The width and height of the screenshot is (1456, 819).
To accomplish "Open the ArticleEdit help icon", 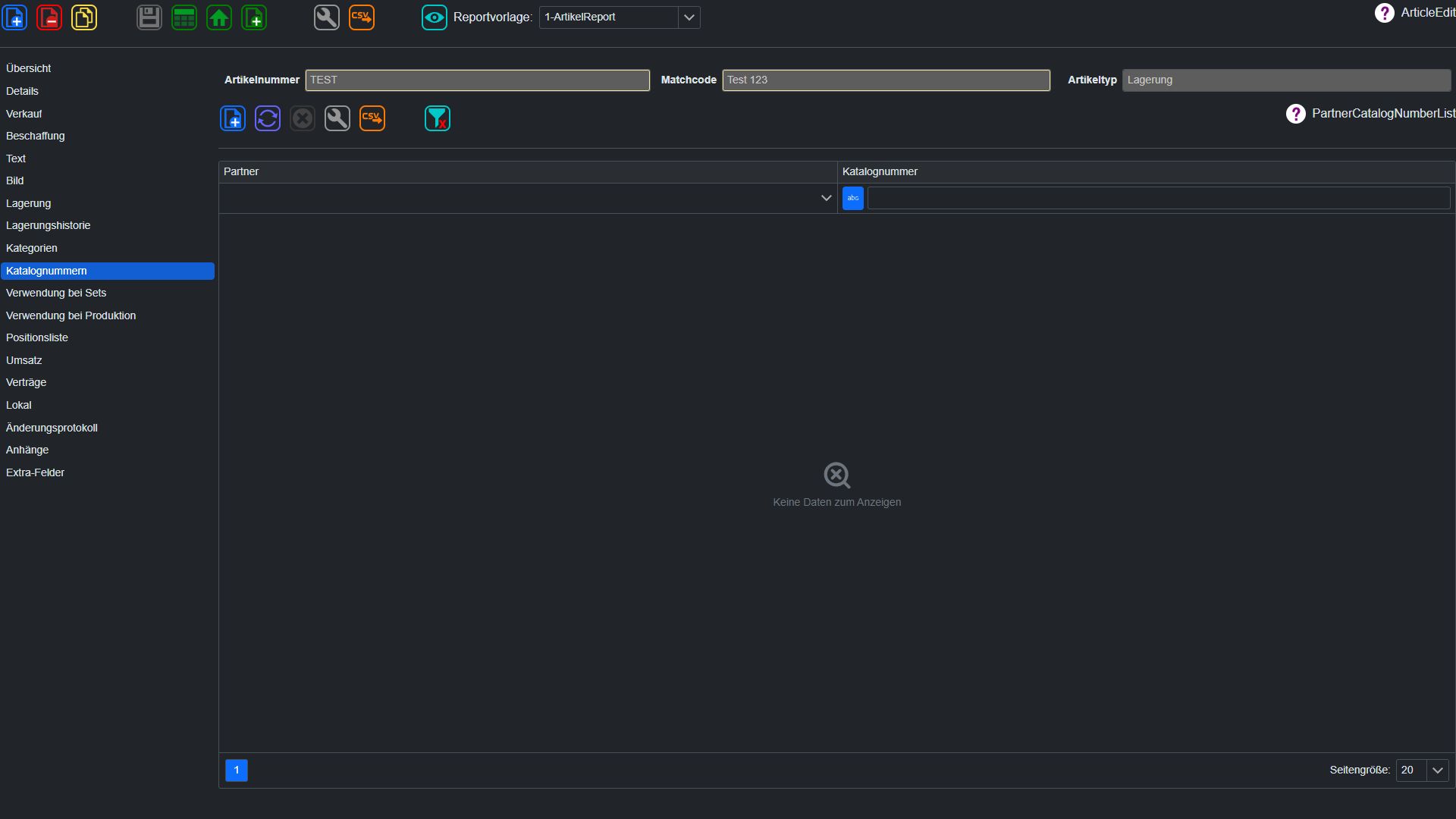I will [x=1384, y=13].
